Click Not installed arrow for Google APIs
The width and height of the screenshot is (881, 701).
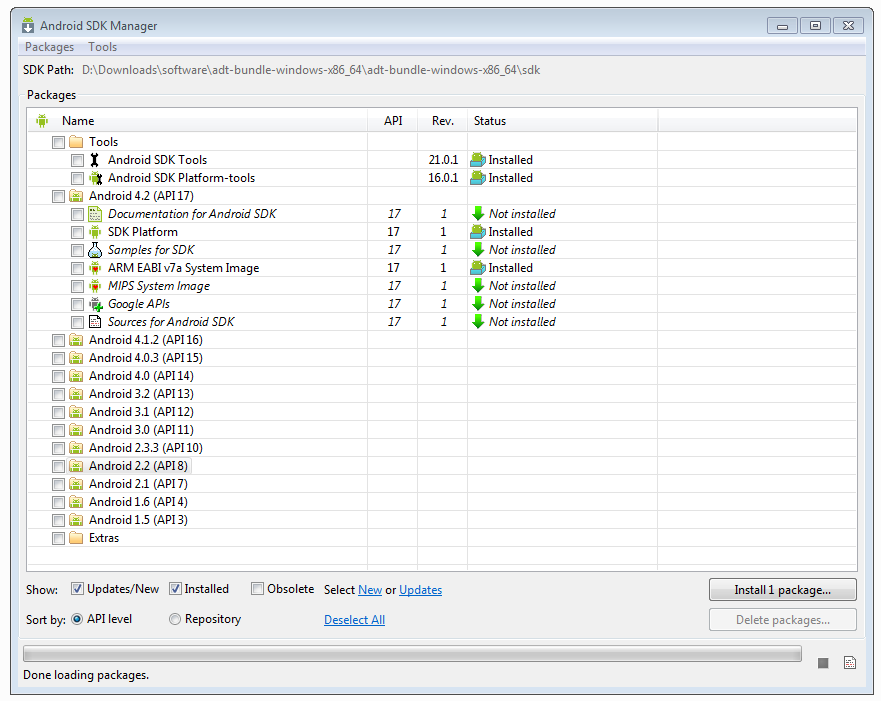pyautogui.click(x=478, y=304)
